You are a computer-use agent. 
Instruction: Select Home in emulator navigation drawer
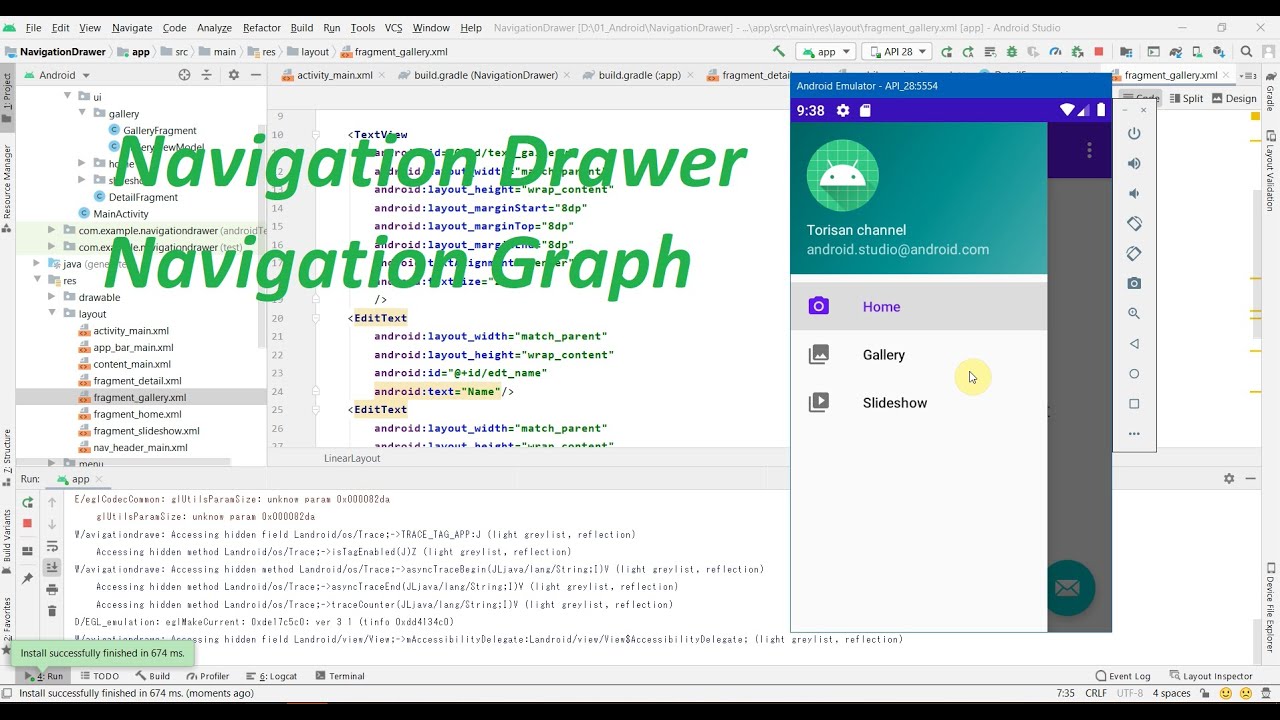pos(919,306)
